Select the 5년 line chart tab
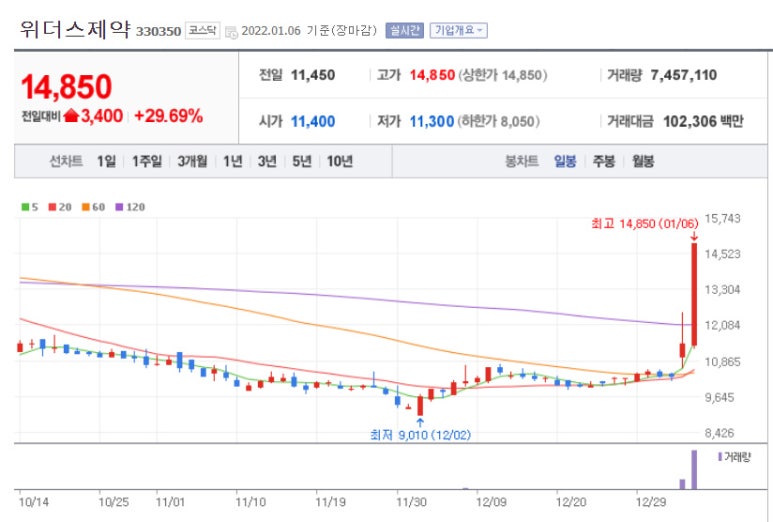773x522 pixels. coord(302,161)
